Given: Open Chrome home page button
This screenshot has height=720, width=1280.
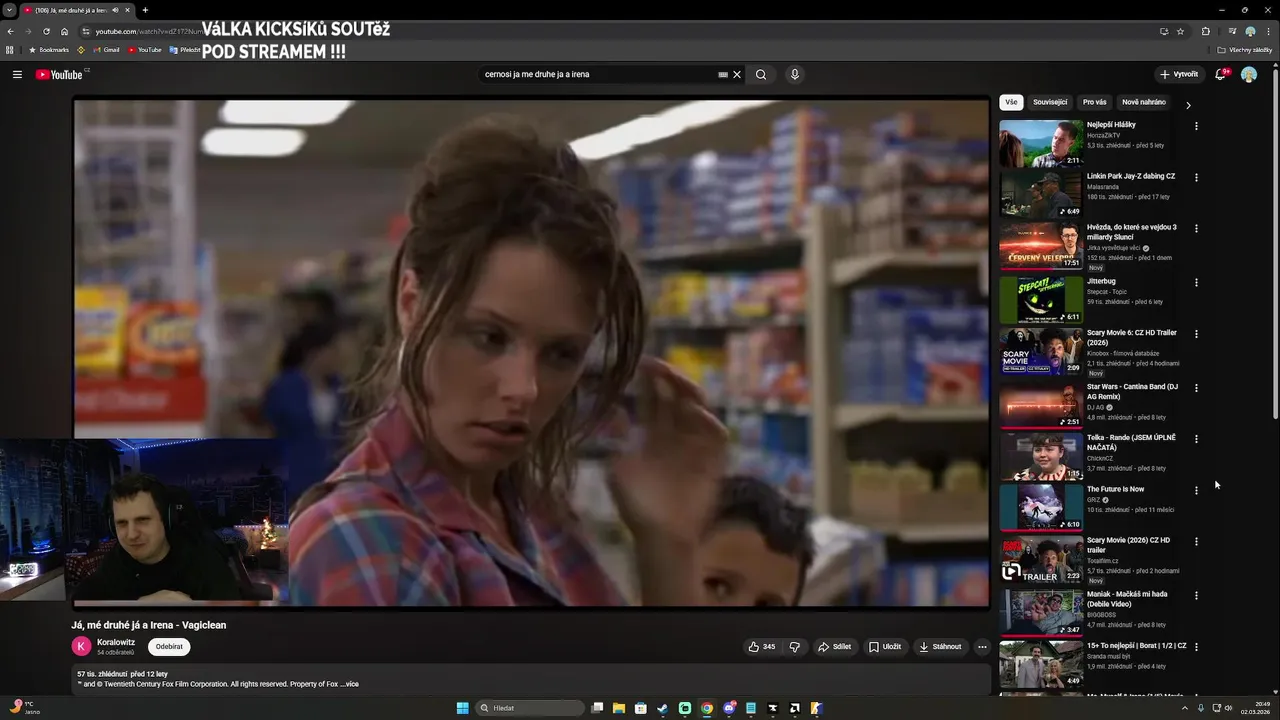Looking at the screenshot, I should click(64, 31).
